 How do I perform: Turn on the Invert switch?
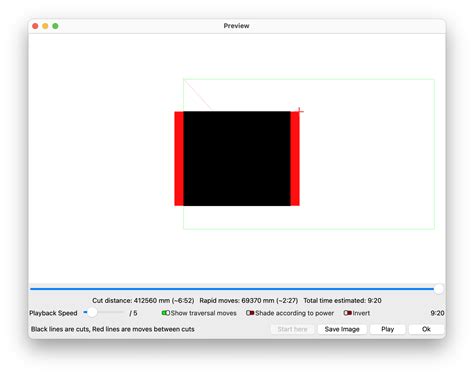pyautogui.click(x=348, y=313)
